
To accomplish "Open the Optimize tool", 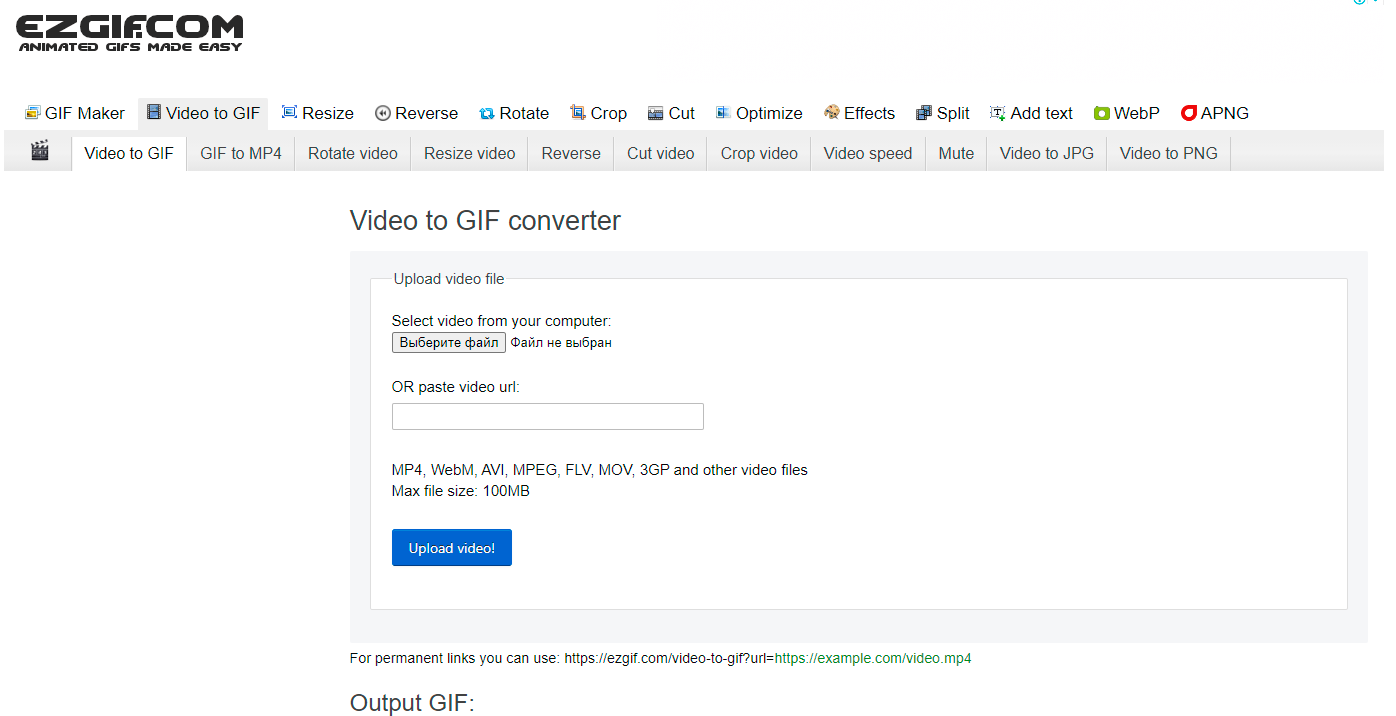I will pyautogui.click(x=759, y=113).
